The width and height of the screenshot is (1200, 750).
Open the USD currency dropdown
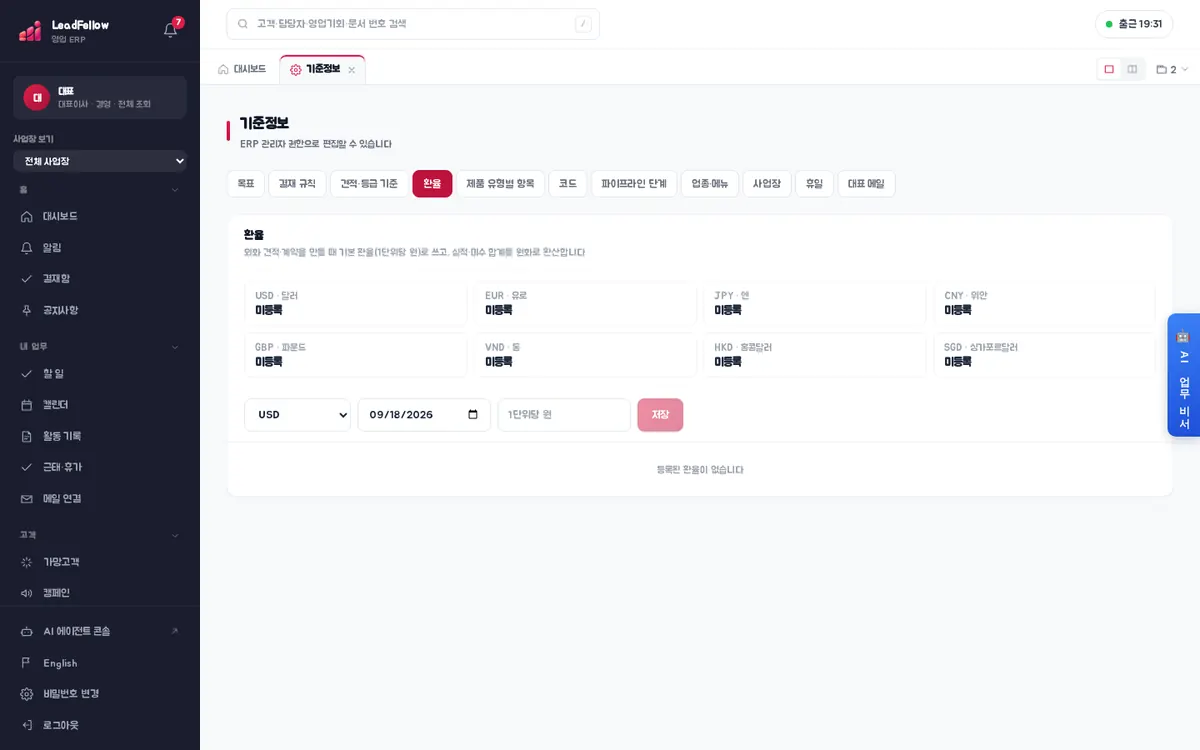pos(297,415)
